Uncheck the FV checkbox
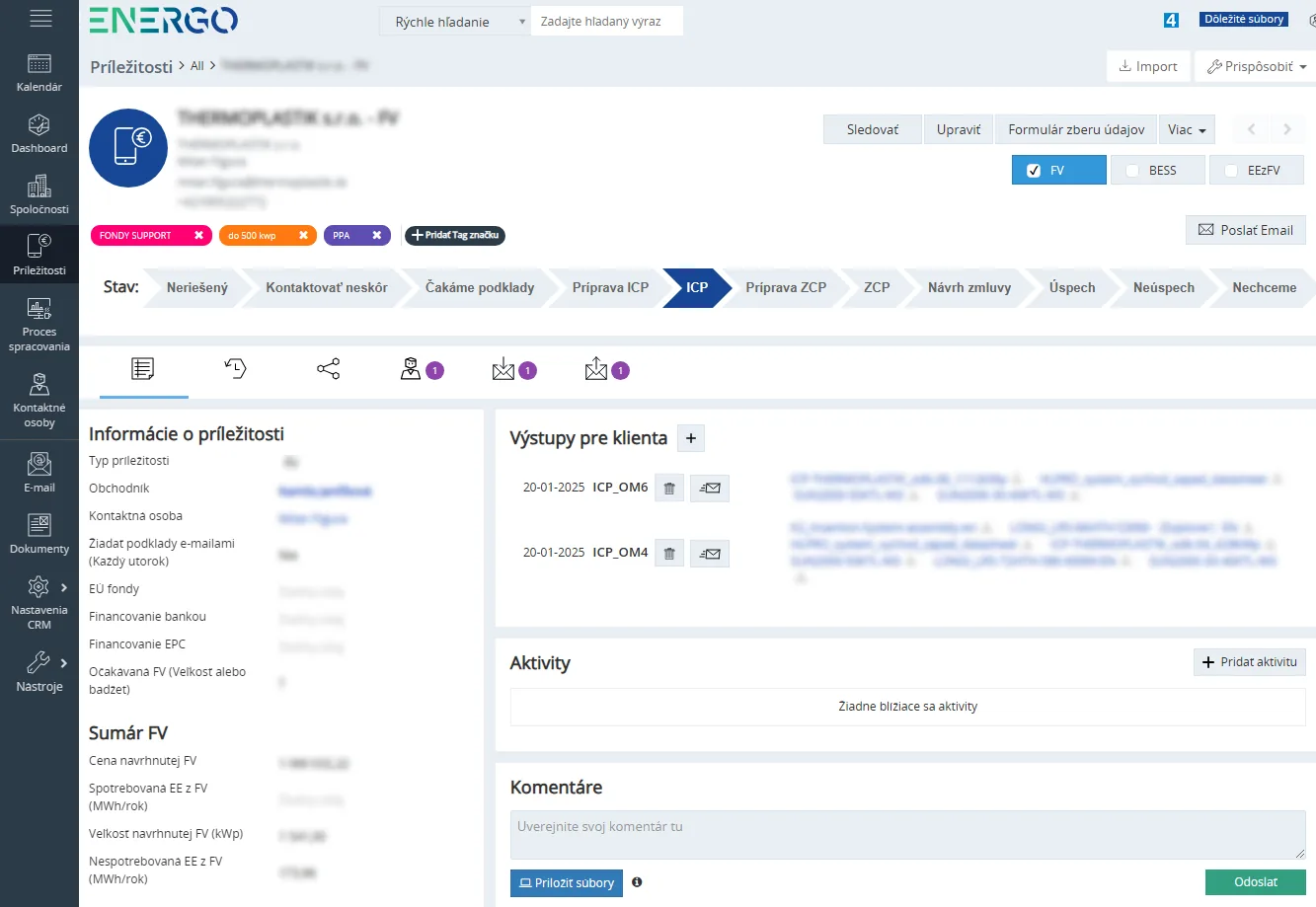Viewport: 1316px width, 907px height. 1034,171
